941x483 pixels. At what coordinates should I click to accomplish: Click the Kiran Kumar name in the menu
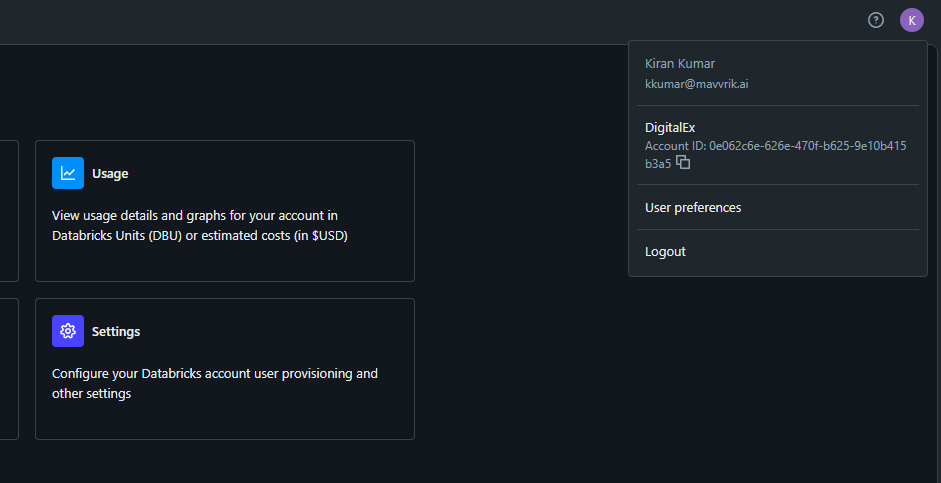[680, 64]
